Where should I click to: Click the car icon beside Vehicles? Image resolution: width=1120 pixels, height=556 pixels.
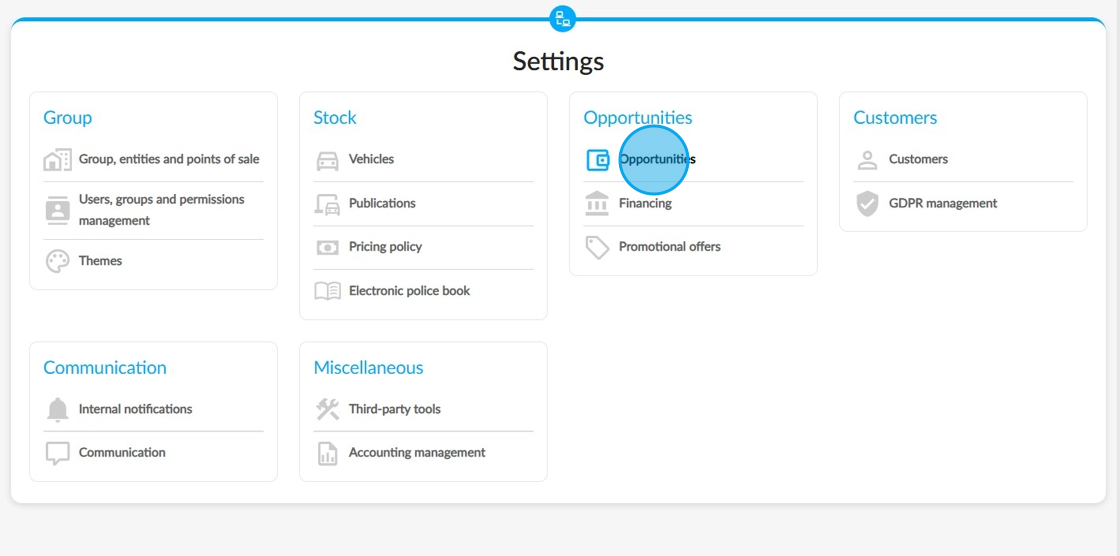[x=327, y=159]
